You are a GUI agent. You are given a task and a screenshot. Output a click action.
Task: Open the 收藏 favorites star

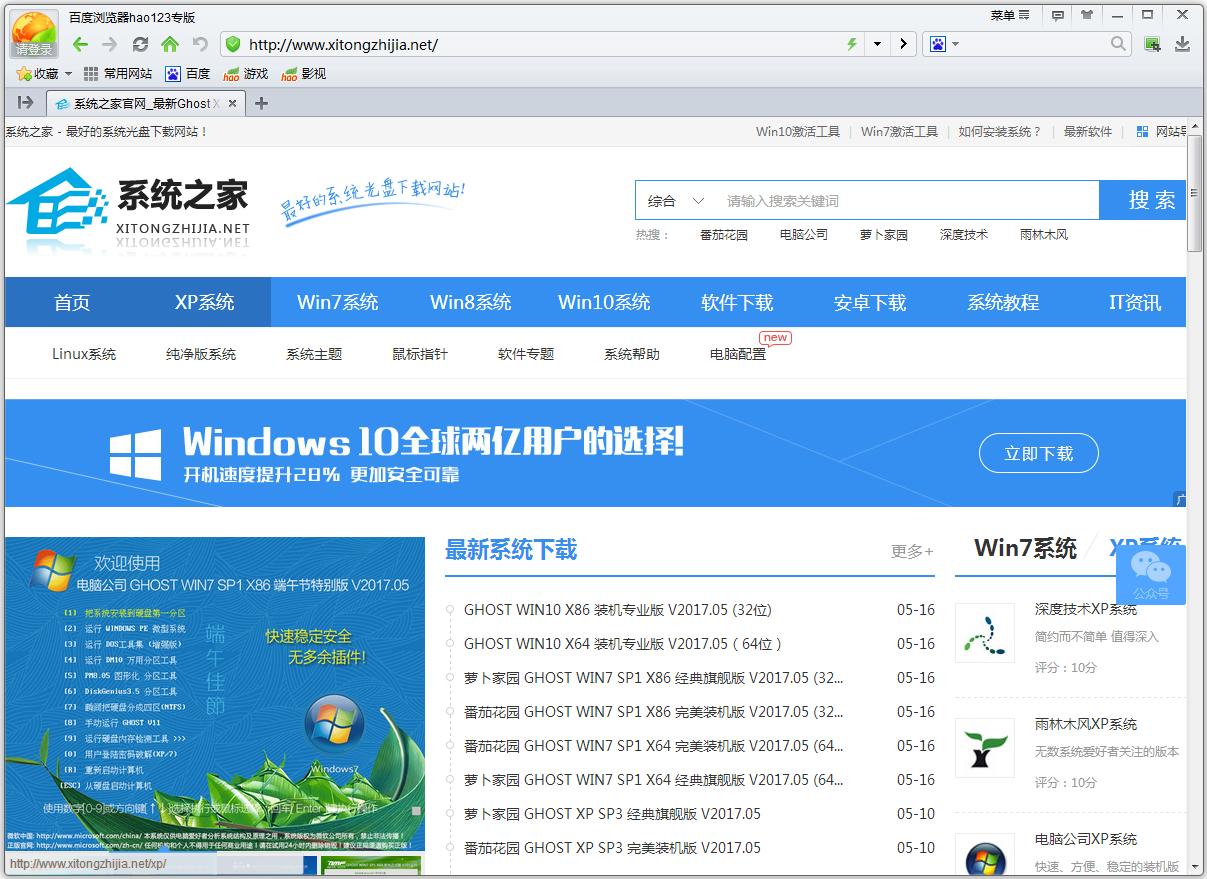[x=38, y=74]
